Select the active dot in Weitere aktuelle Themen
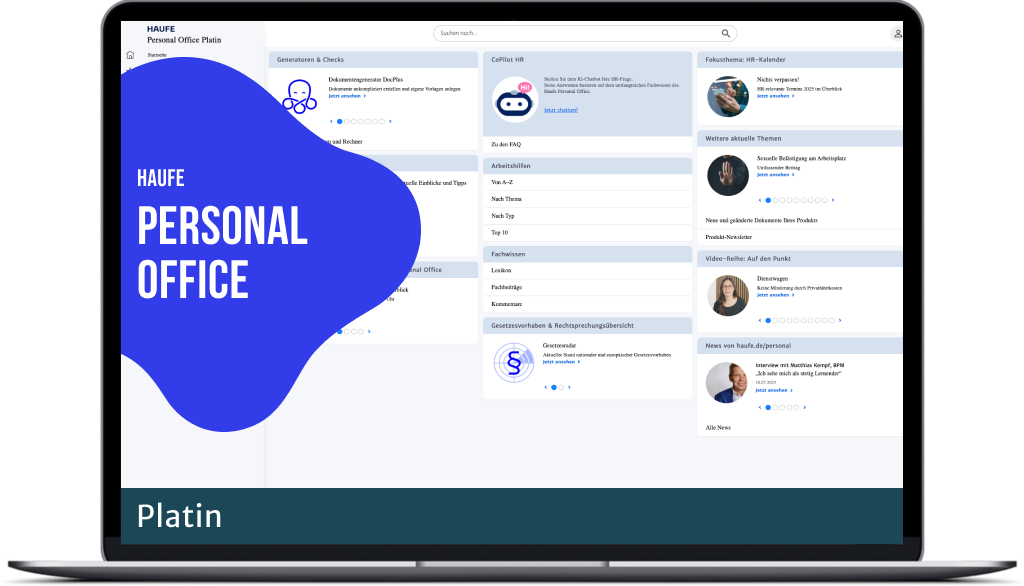This screenshot has height=586, width=1024. click(x=768, y=201)
